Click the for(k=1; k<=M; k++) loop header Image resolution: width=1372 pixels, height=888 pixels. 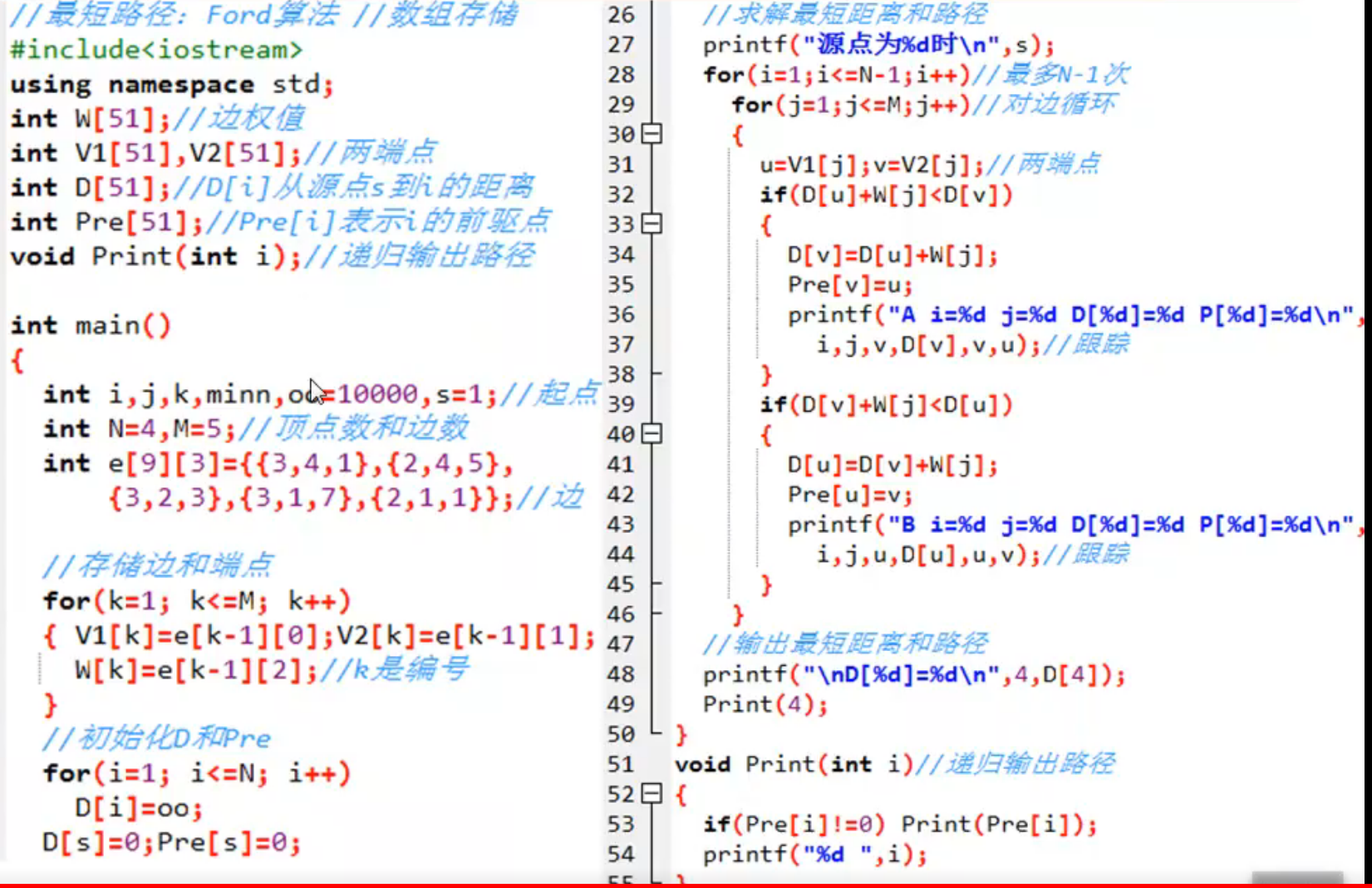pyautogui.click(x=195, y=601)
